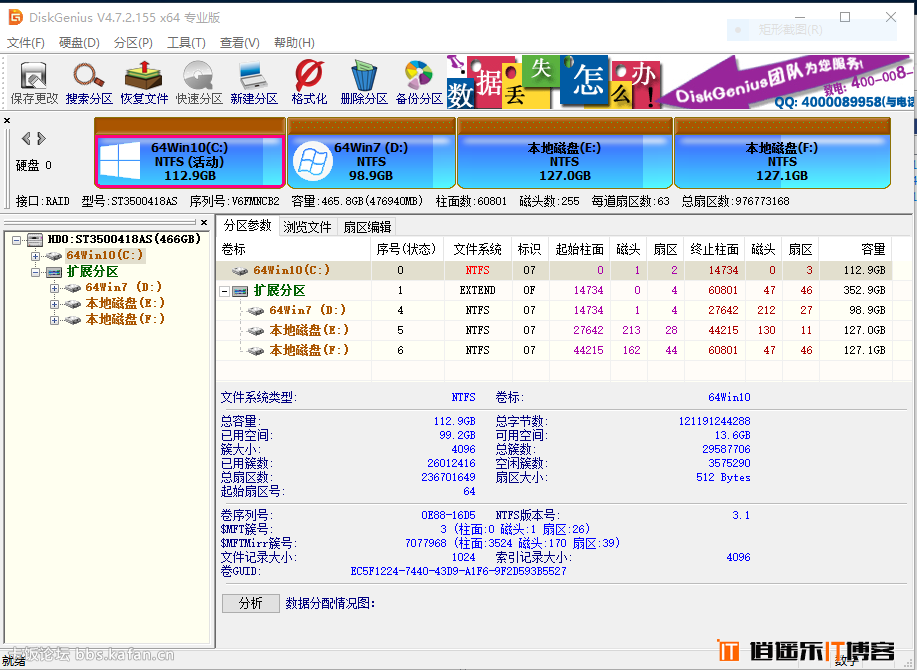
Task: Click the 起始柱面 column header
Action: point(580,250)
